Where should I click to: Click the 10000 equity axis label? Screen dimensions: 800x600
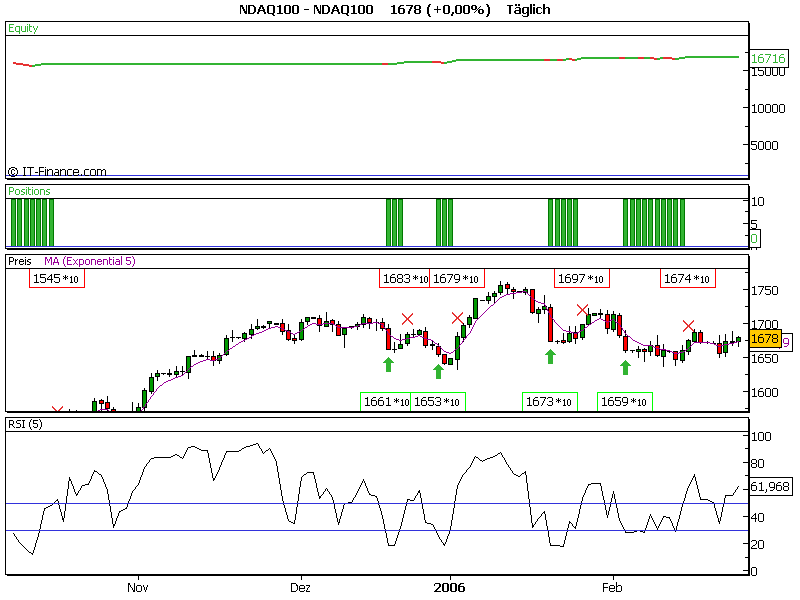pos(767,109)
